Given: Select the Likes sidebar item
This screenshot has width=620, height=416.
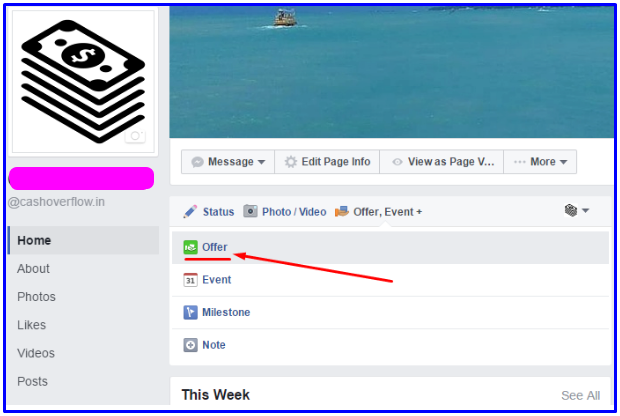Looking at the screenshot, I should point(32,325).
